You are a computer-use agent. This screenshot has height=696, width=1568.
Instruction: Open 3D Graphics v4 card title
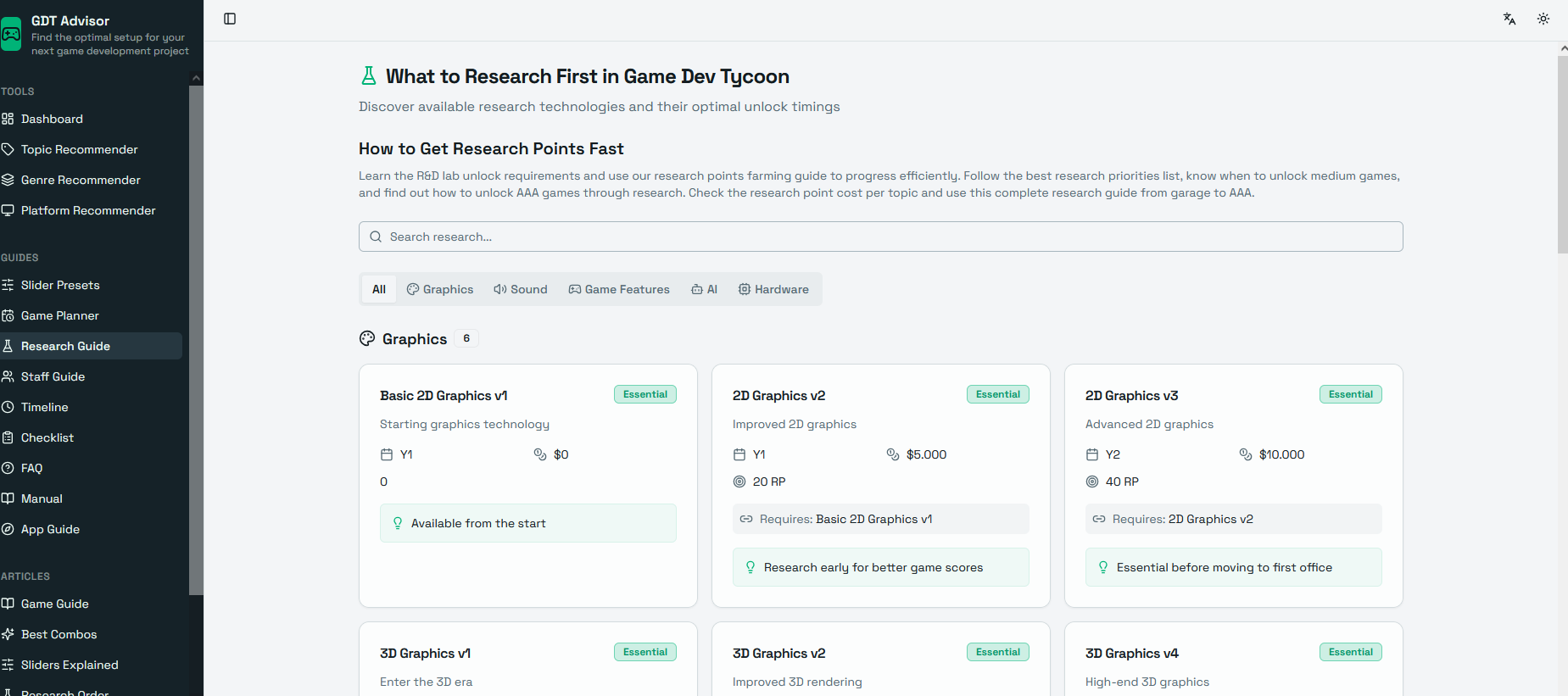coord(1131,654)
